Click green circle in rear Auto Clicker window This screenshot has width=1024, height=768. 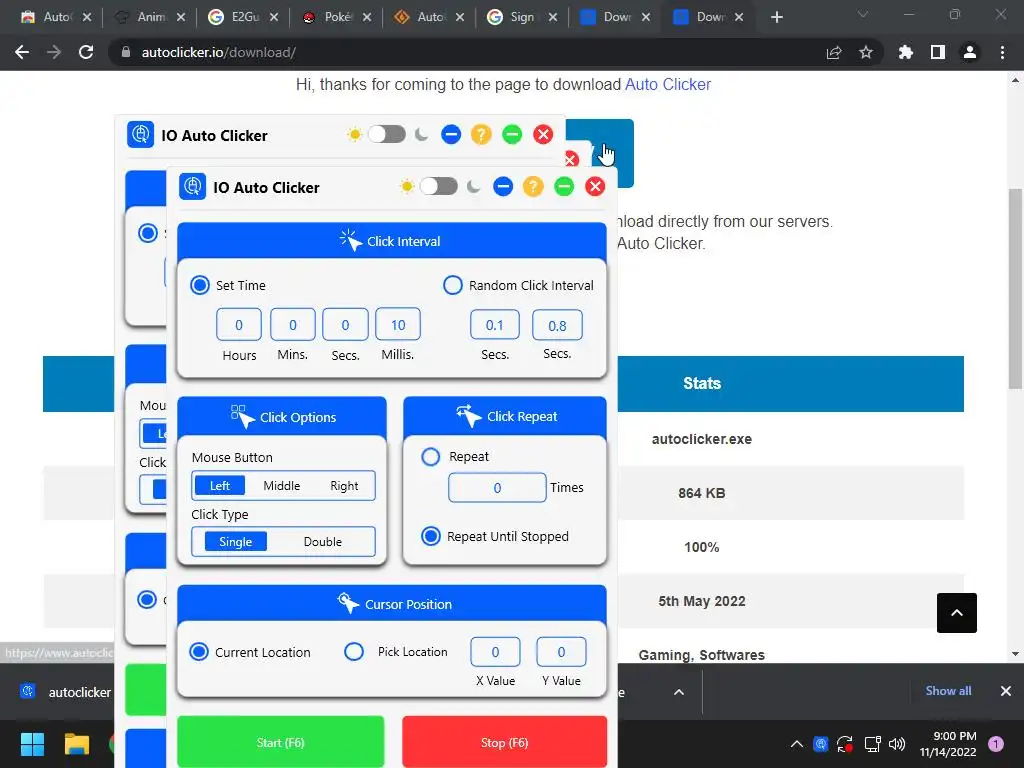point(512,135)
